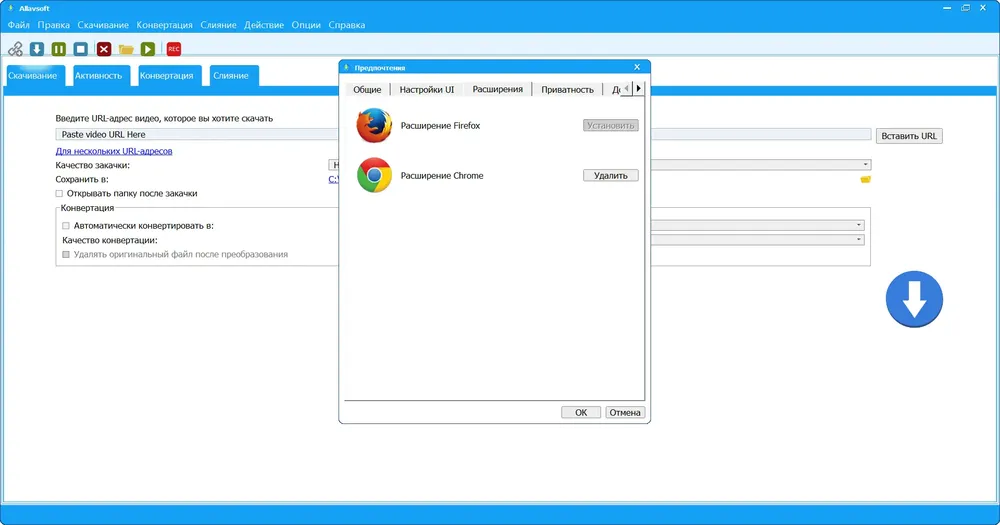Screen dimensions: 1000x525
Task: Enable 'Автоматически конвертировать в' checkbox
Action: click(x=66, y=226)
